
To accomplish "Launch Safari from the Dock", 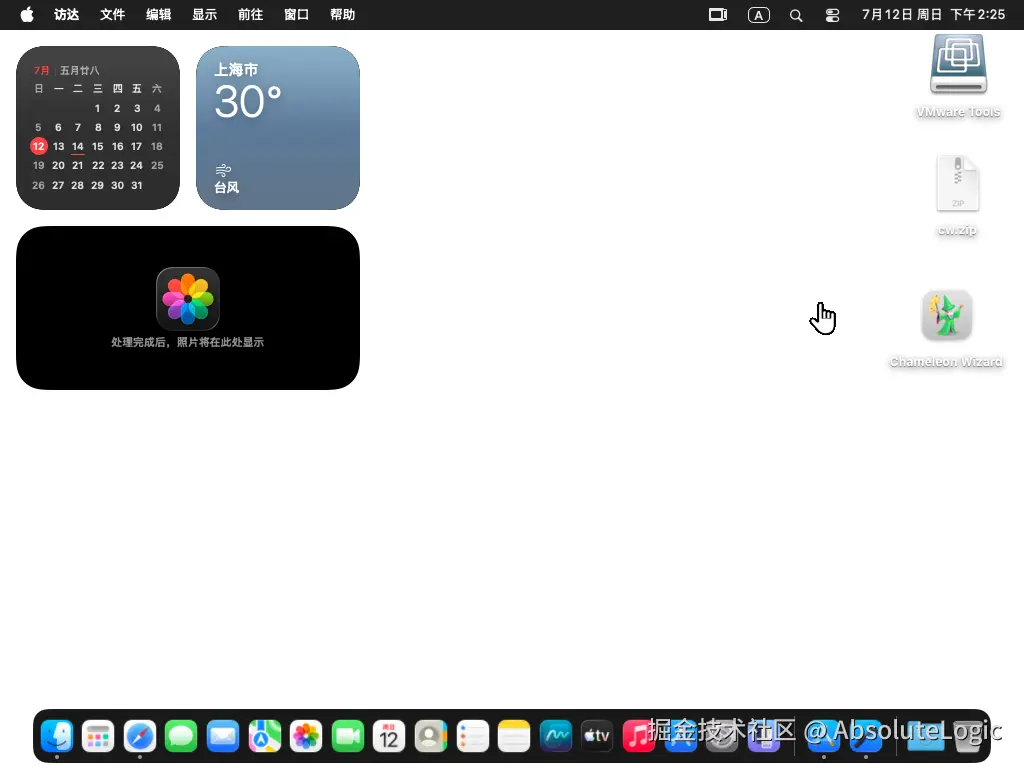I will (140, 736).
